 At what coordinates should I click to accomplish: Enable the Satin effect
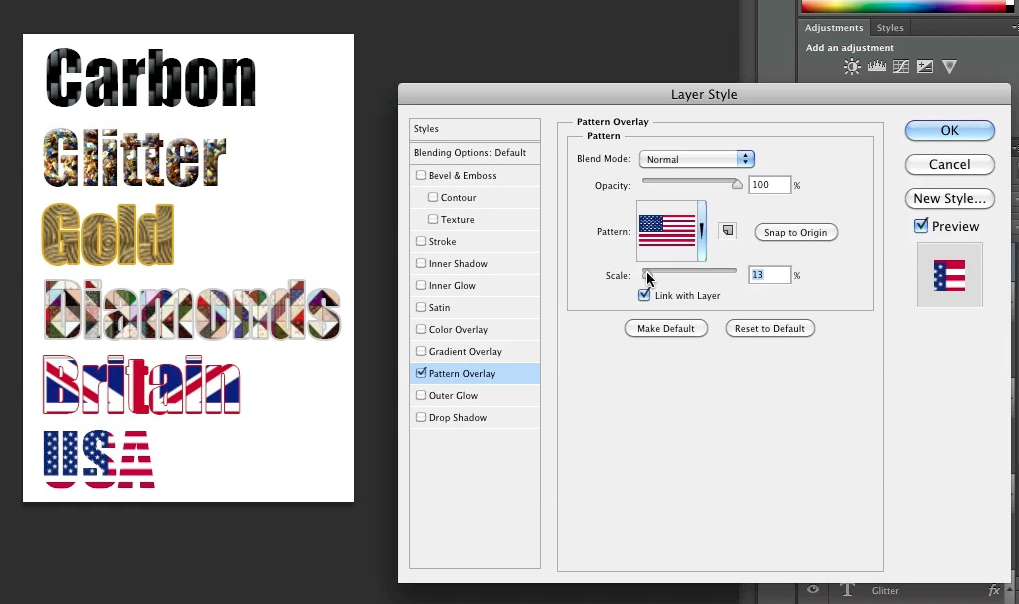tap(421, 307)
